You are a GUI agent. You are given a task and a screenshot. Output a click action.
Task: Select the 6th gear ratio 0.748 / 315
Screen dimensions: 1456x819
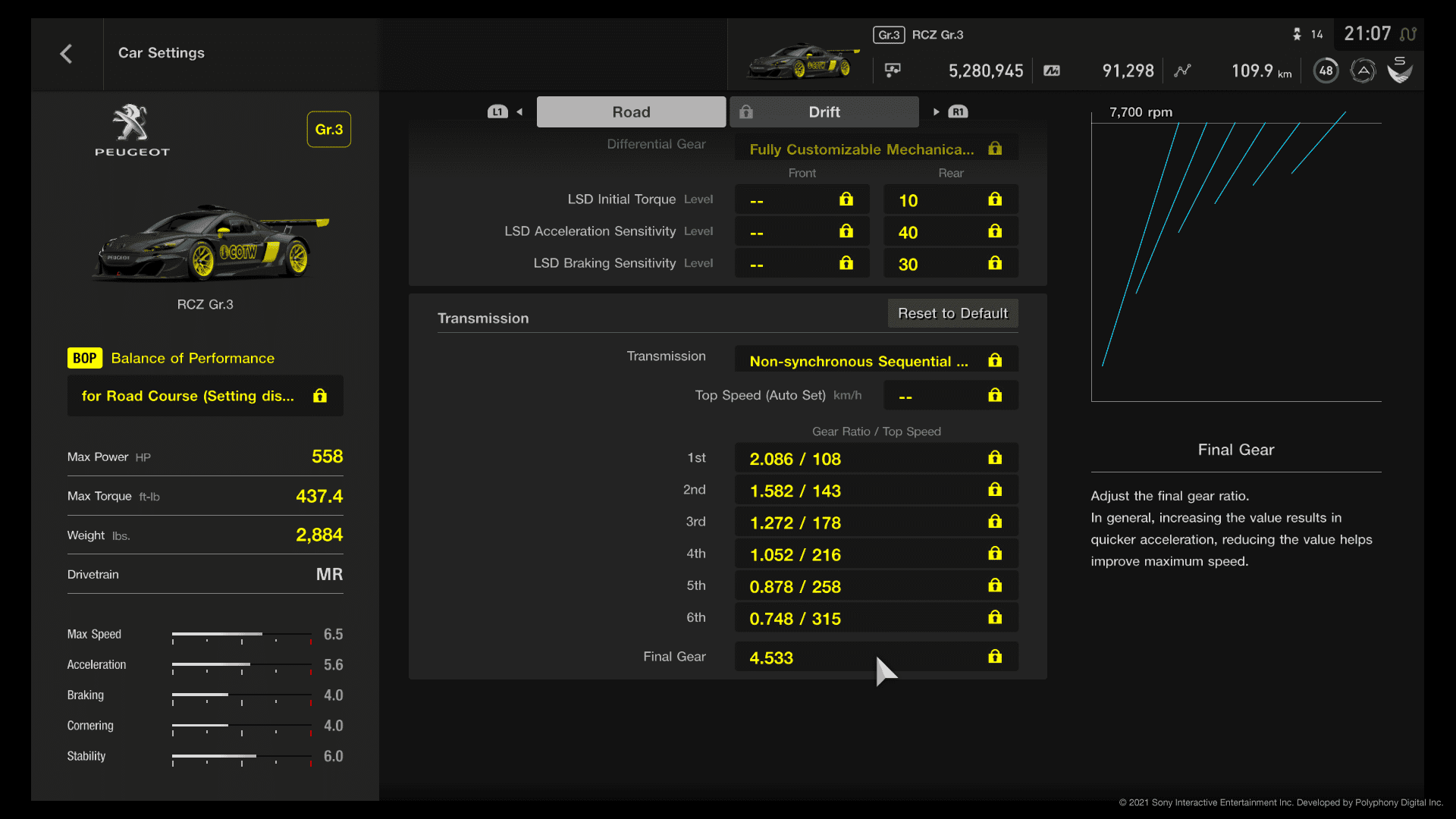click(876, 617)
